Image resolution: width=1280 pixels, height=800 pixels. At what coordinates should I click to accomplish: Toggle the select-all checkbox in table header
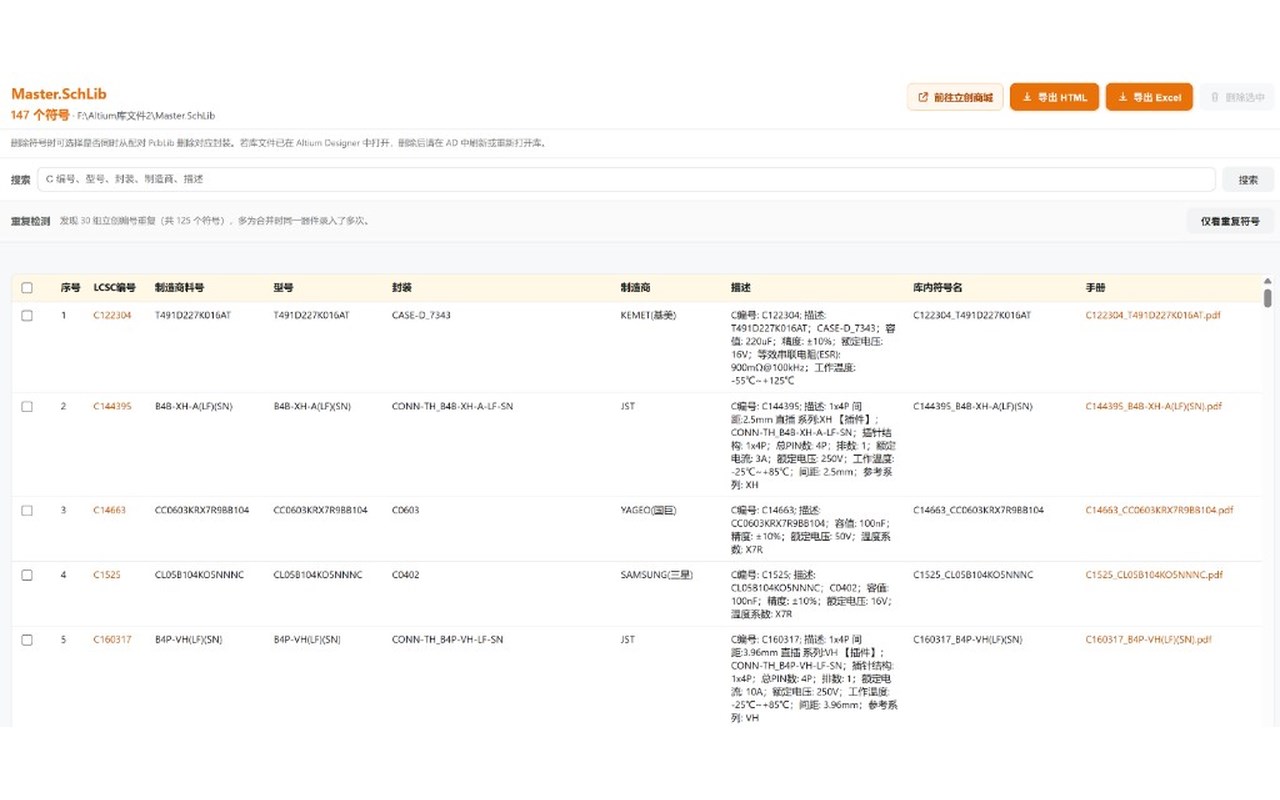tap(27, 288)
